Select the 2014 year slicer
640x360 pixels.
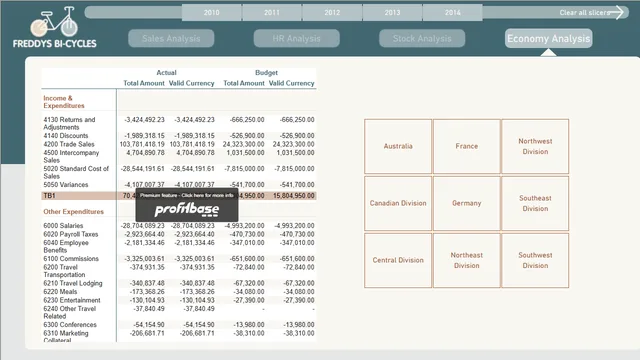pos(453,13)
